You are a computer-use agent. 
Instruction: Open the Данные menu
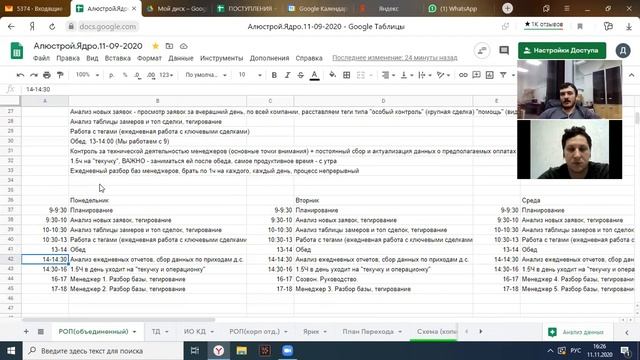(x=181, y=58)
